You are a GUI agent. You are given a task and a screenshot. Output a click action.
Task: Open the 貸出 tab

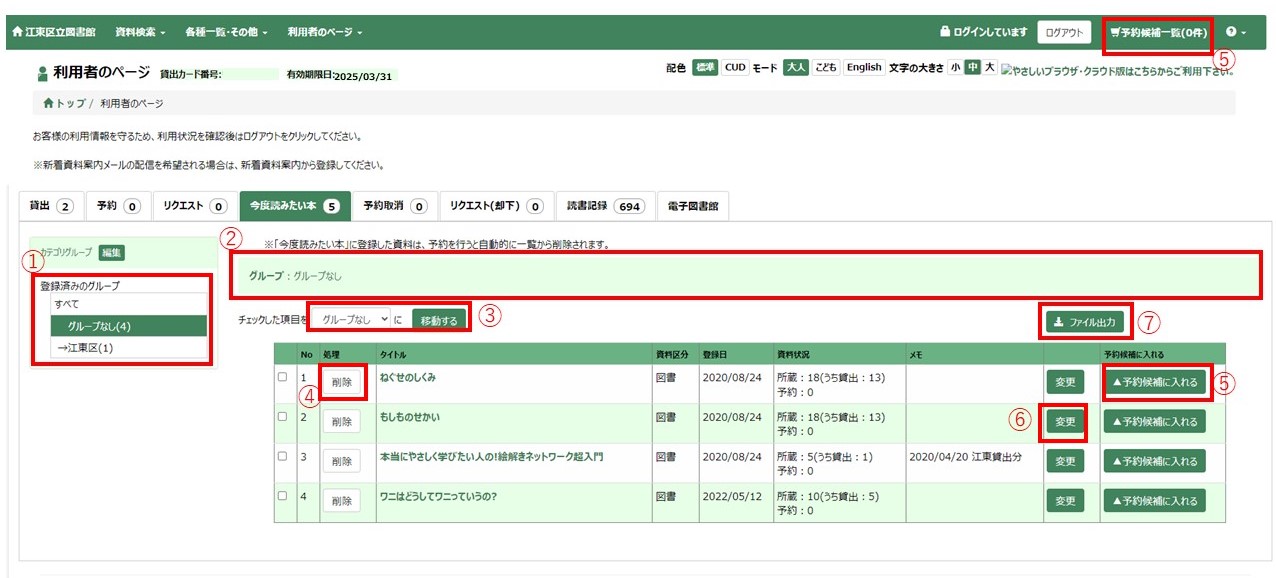coord(51,206)
